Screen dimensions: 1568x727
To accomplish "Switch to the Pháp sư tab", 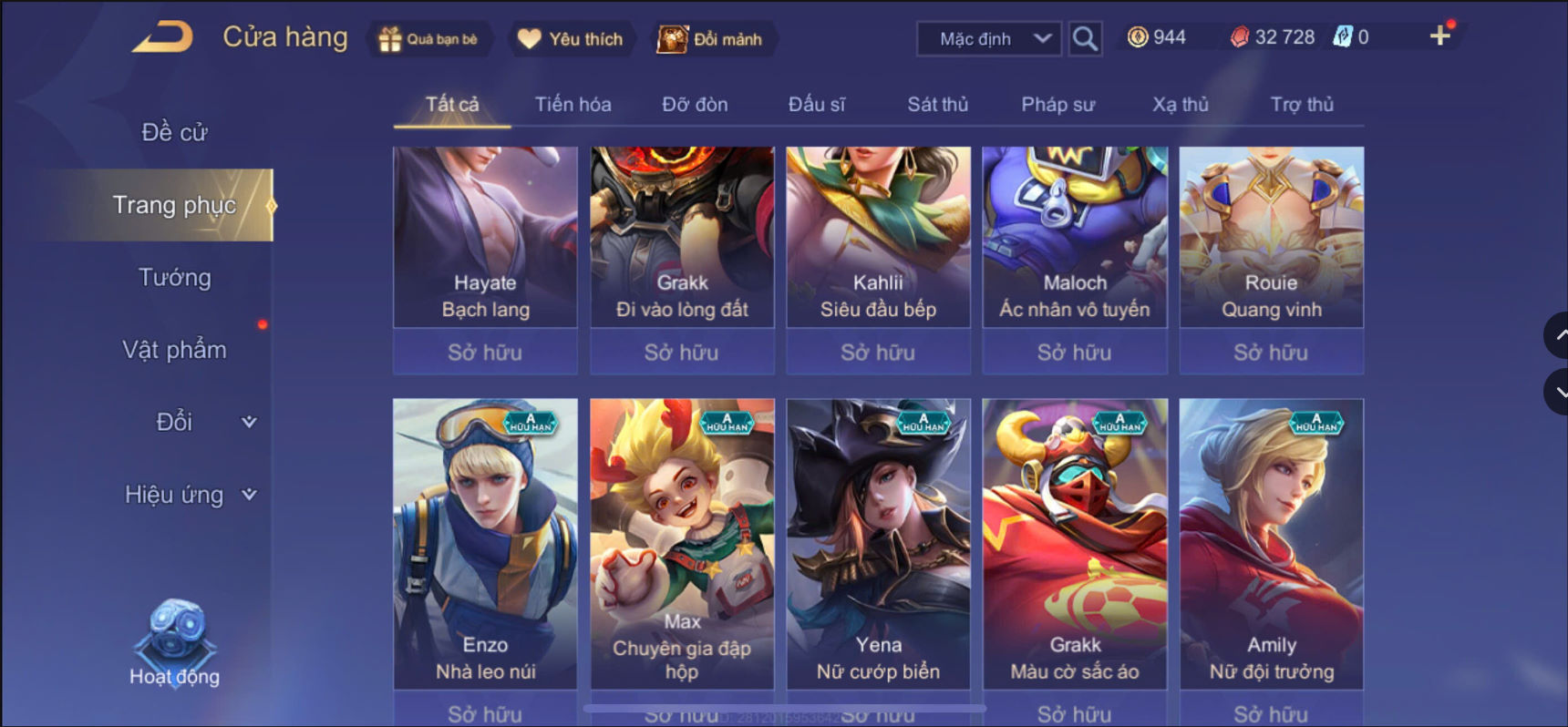I will [x=1057, y=105].
